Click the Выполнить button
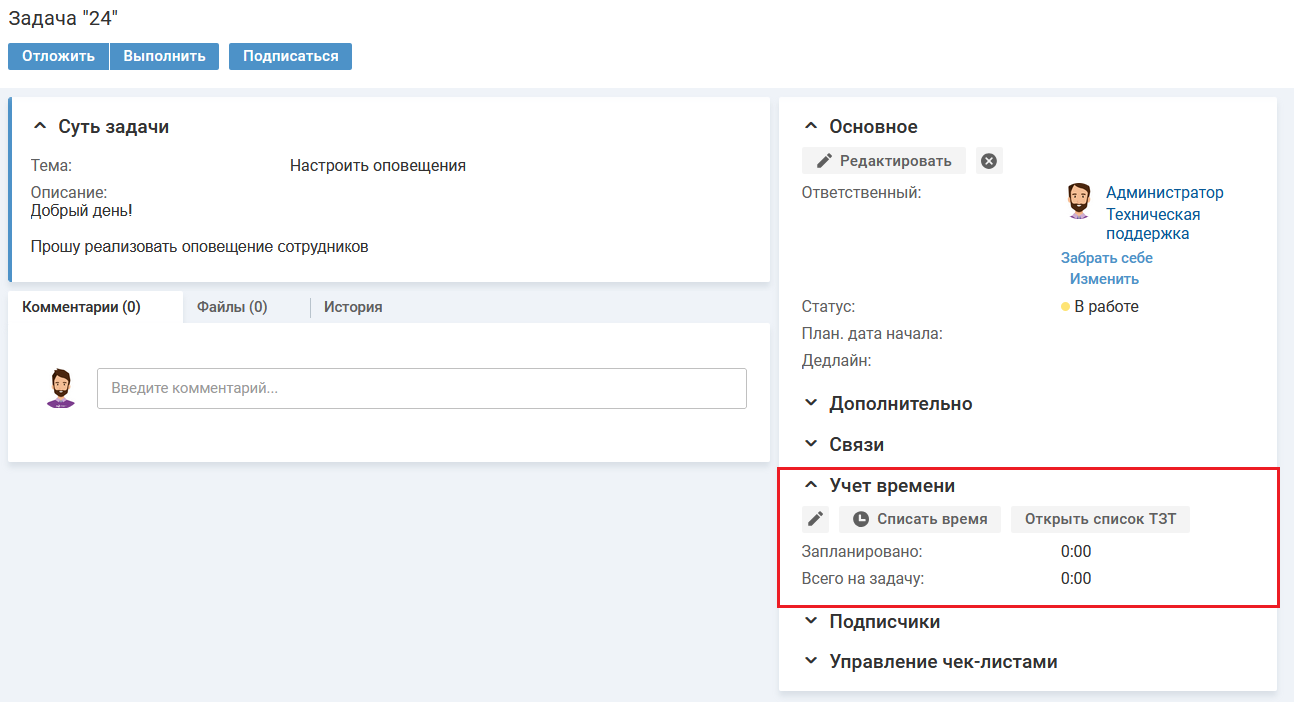 coord(164,56)
